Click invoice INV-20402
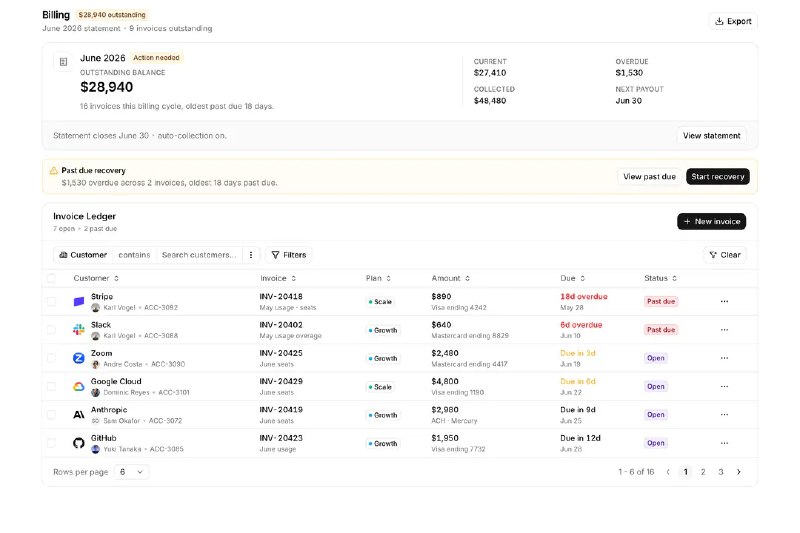This screenshot has width=800, height=533. 281,324
